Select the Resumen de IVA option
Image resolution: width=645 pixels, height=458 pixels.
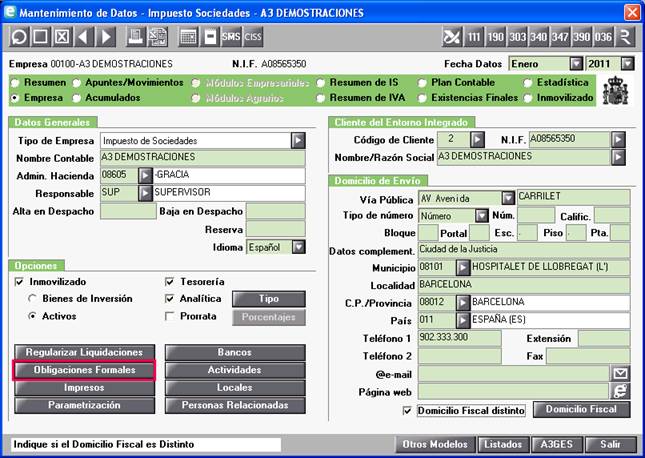point(321,98)
